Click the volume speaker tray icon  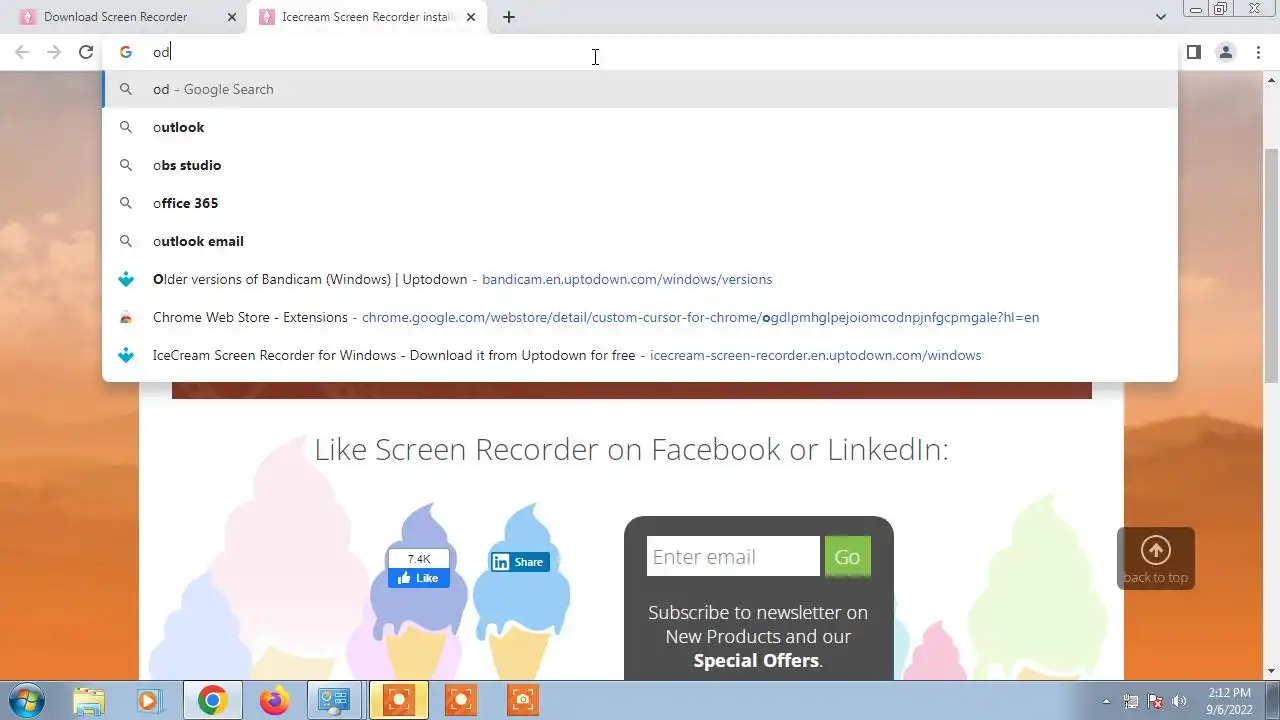coord(1179,701)
